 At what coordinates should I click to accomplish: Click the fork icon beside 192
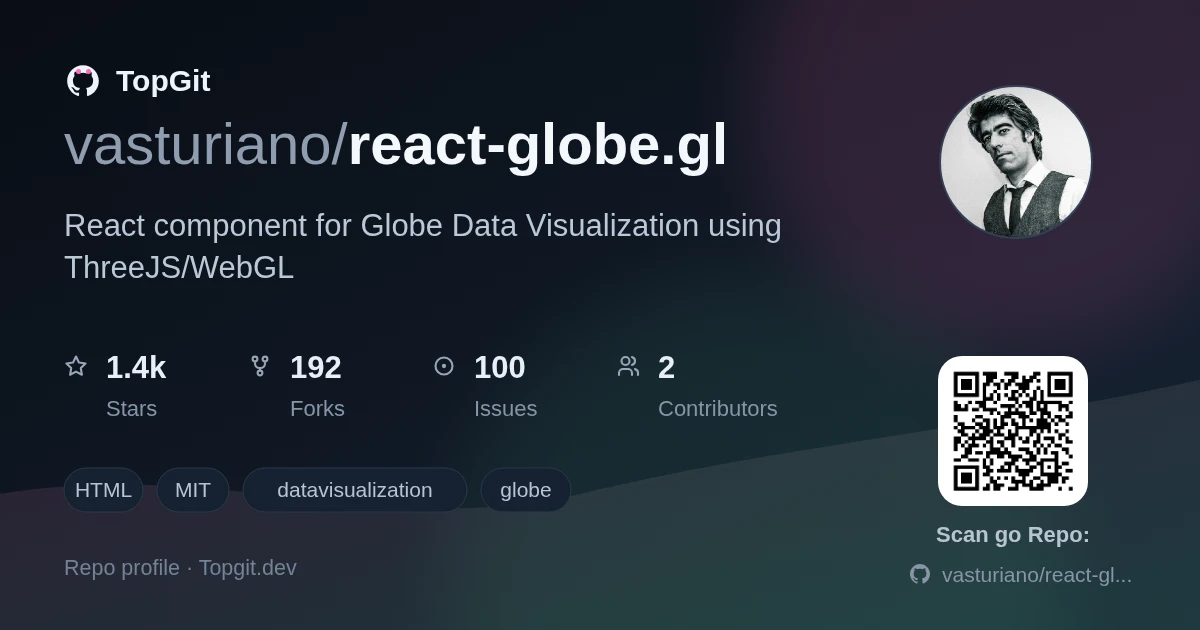[260, 366]
